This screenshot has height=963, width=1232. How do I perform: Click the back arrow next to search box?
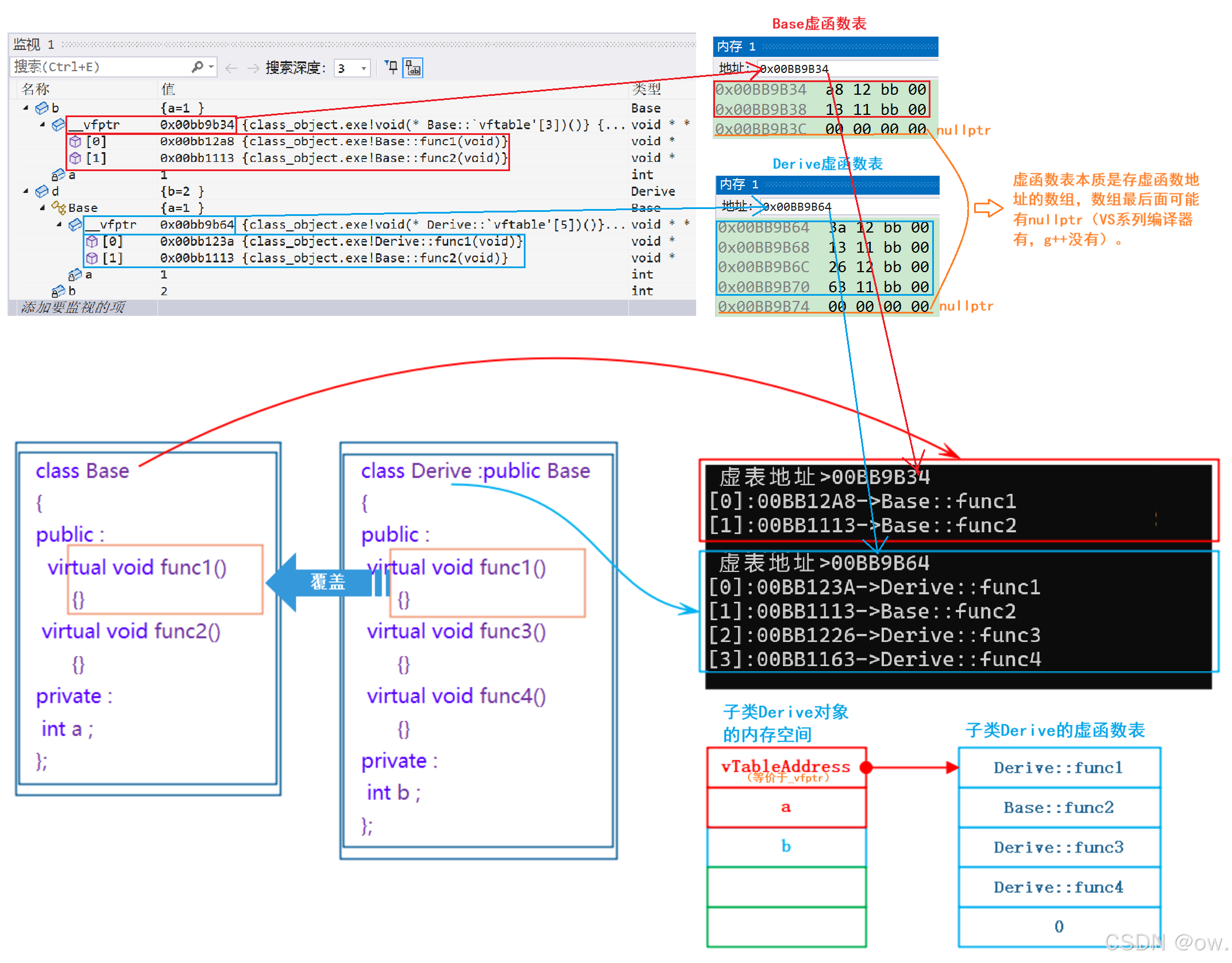(x=231, y=68)
